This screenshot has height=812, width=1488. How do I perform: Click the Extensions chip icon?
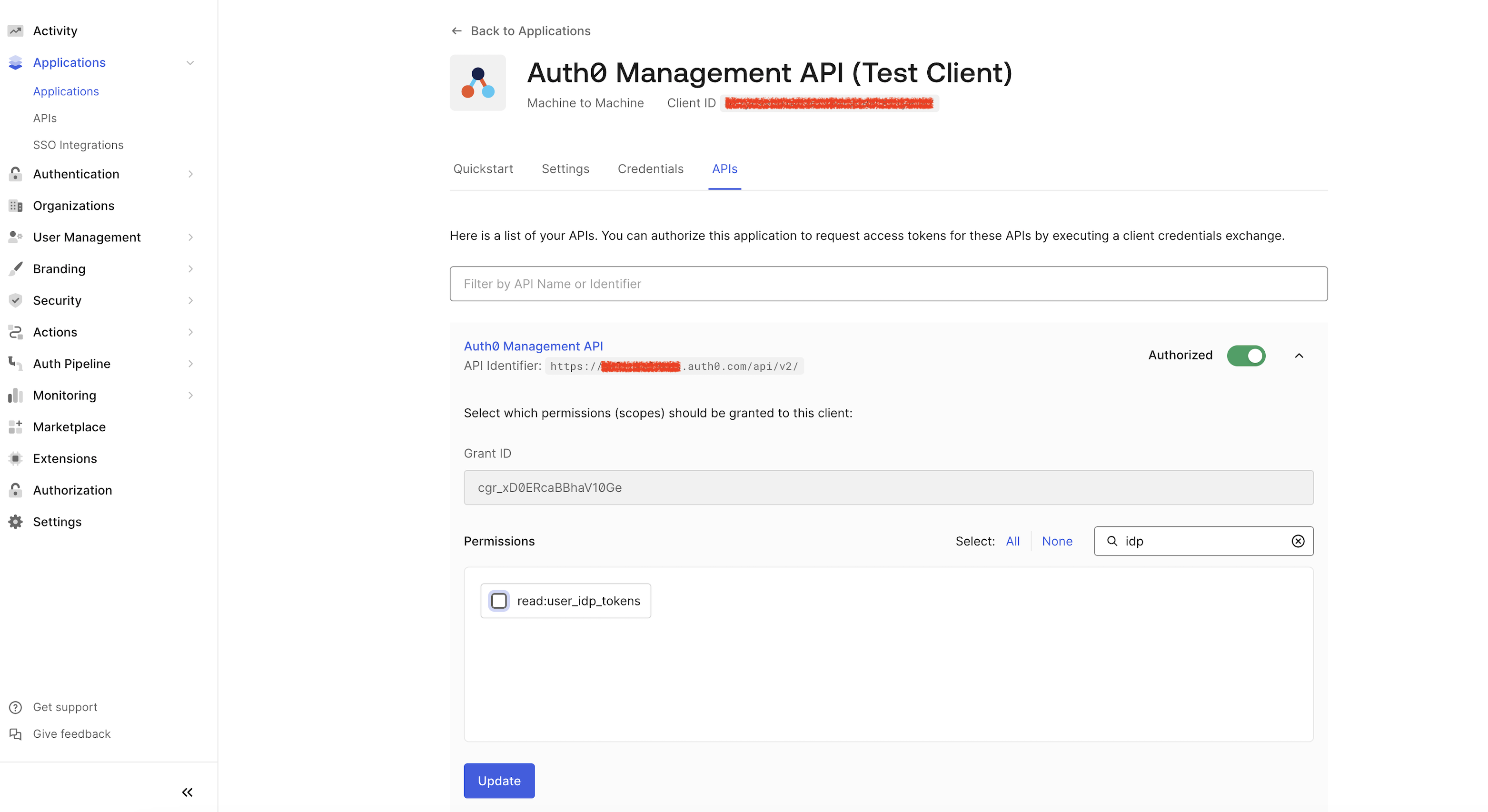click(16, 458)
